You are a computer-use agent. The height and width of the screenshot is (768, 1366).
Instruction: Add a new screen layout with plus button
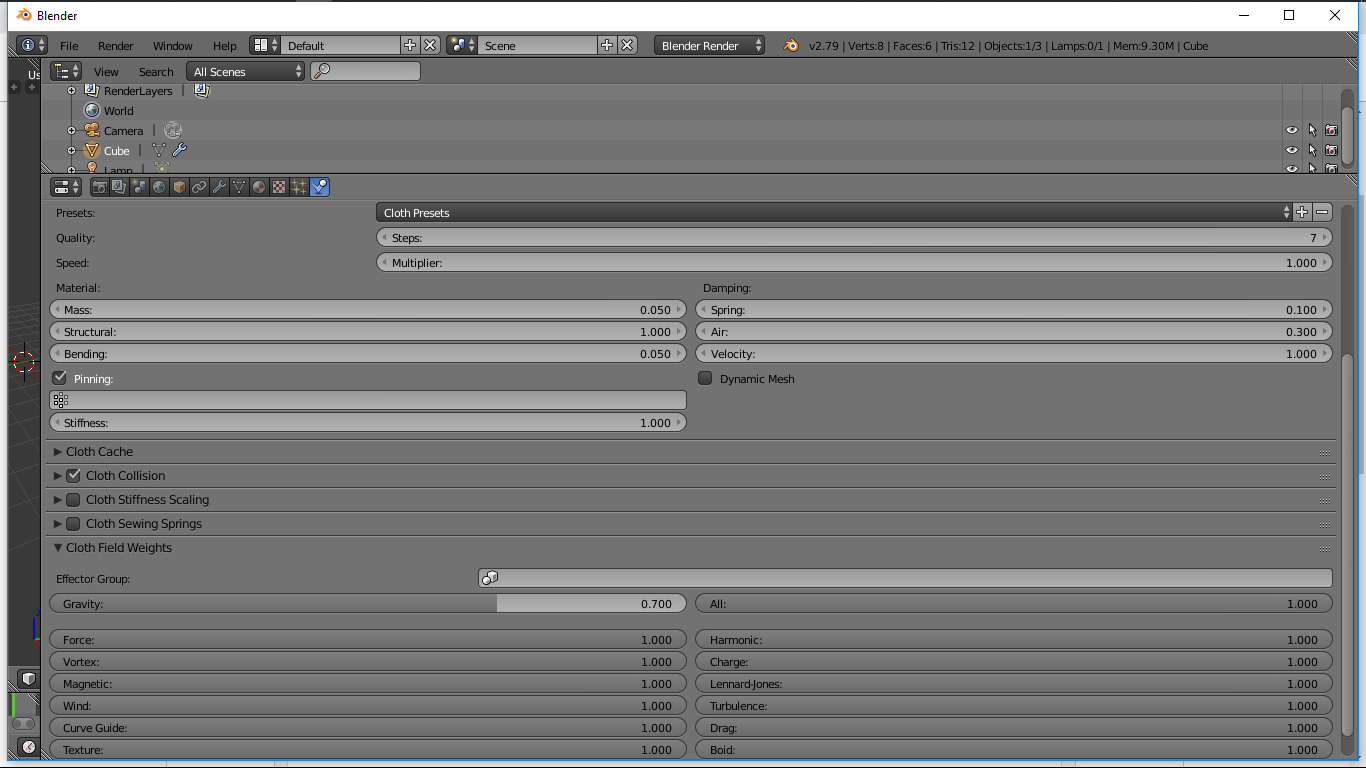[410, 45]
